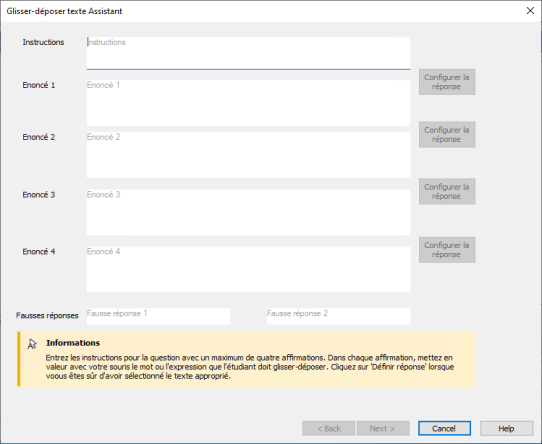Go to previous step with Back
This screenshot has height=444, width=542.
click(328, 428)
